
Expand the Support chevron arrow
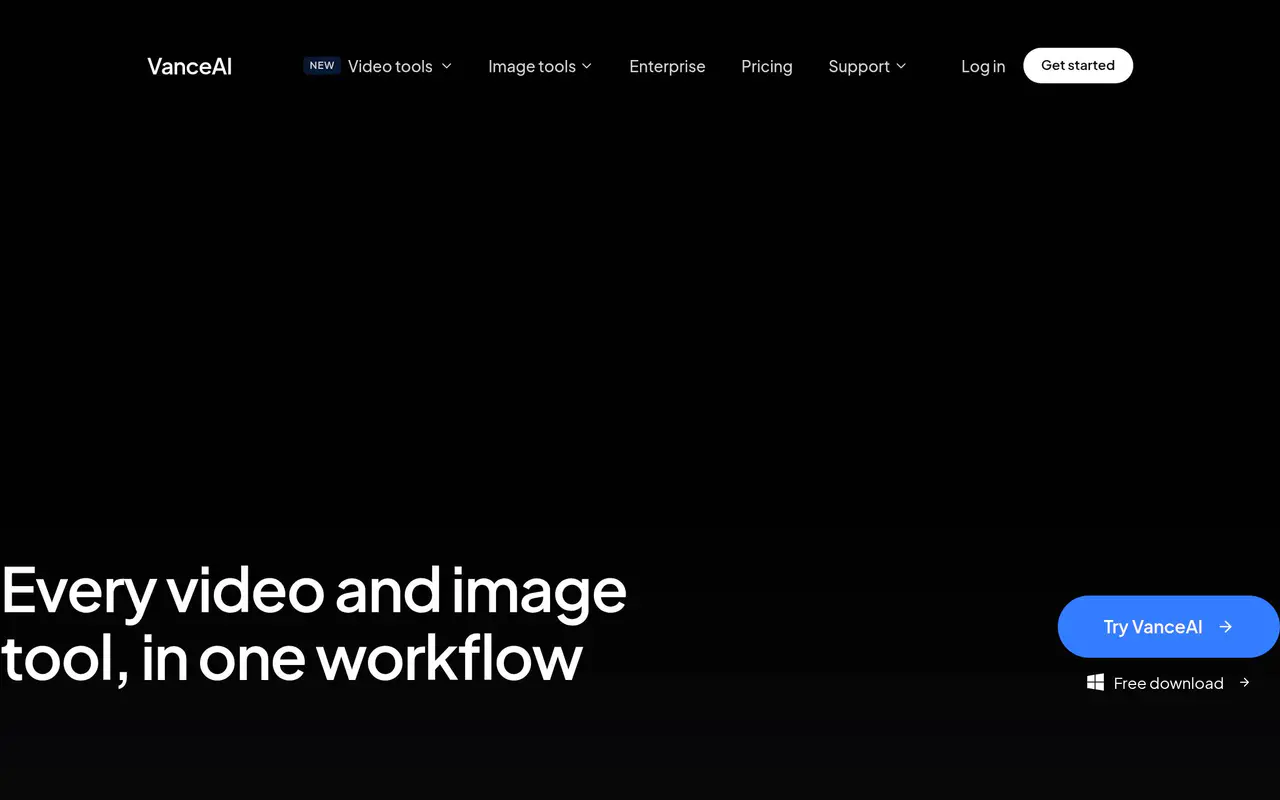point(901,66)
